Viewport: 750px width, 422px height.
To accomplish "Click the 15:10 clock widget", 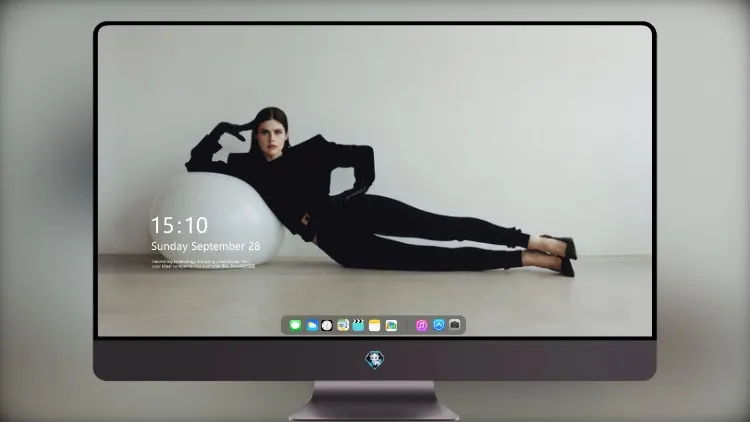I will tap(179, 225).
